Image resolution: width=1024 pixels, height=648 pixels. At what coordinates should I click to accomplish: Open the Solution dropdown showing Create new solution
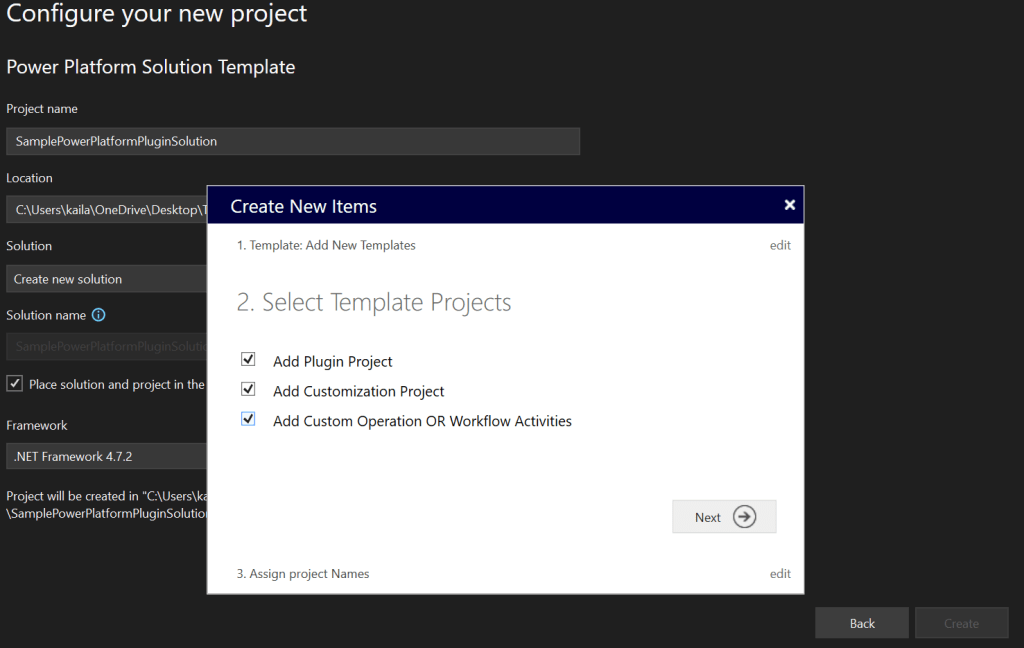[x=106, y=279]
